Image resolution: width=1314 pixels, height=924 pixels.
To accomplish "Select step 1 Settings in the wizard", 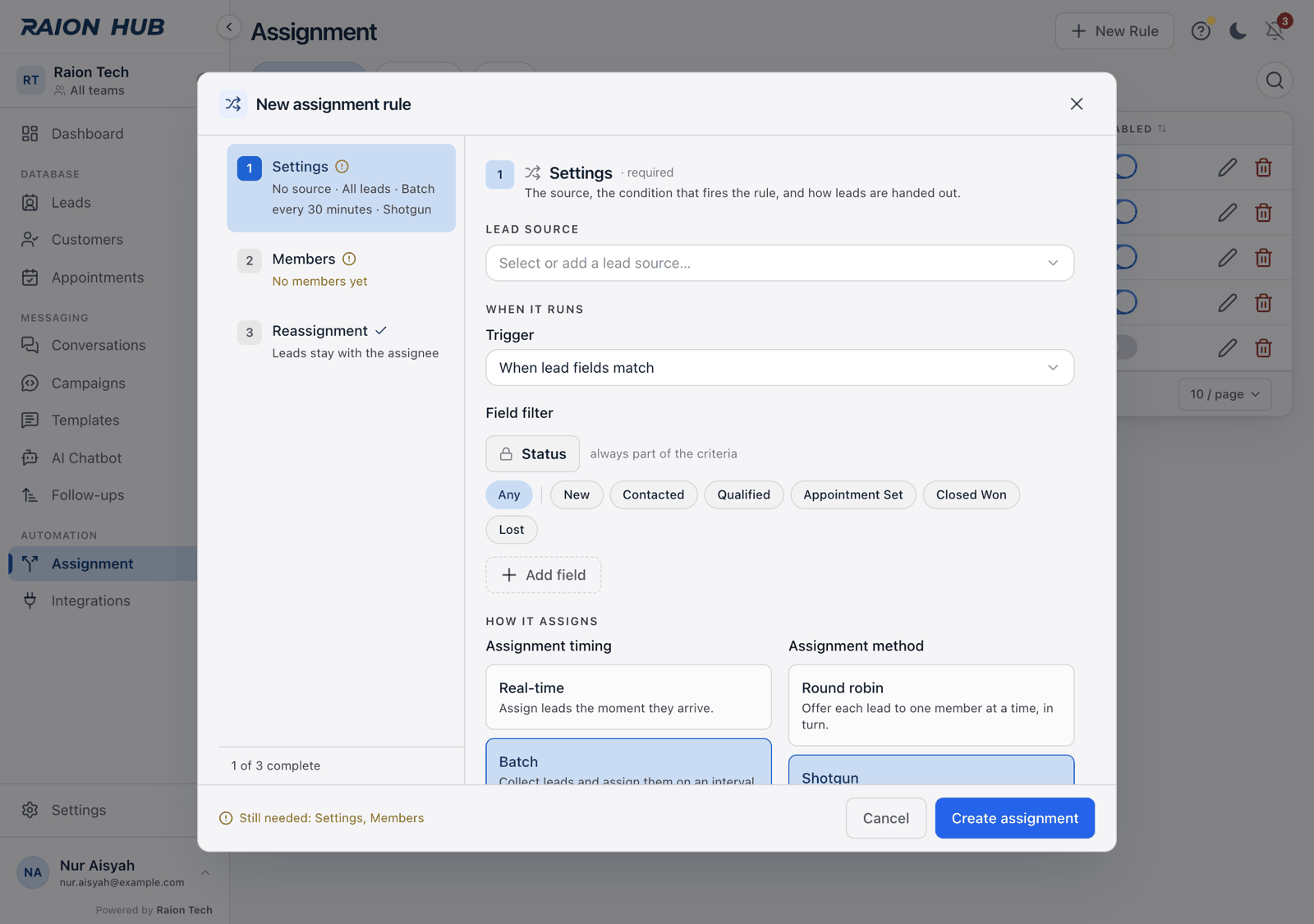I will 341,188.
